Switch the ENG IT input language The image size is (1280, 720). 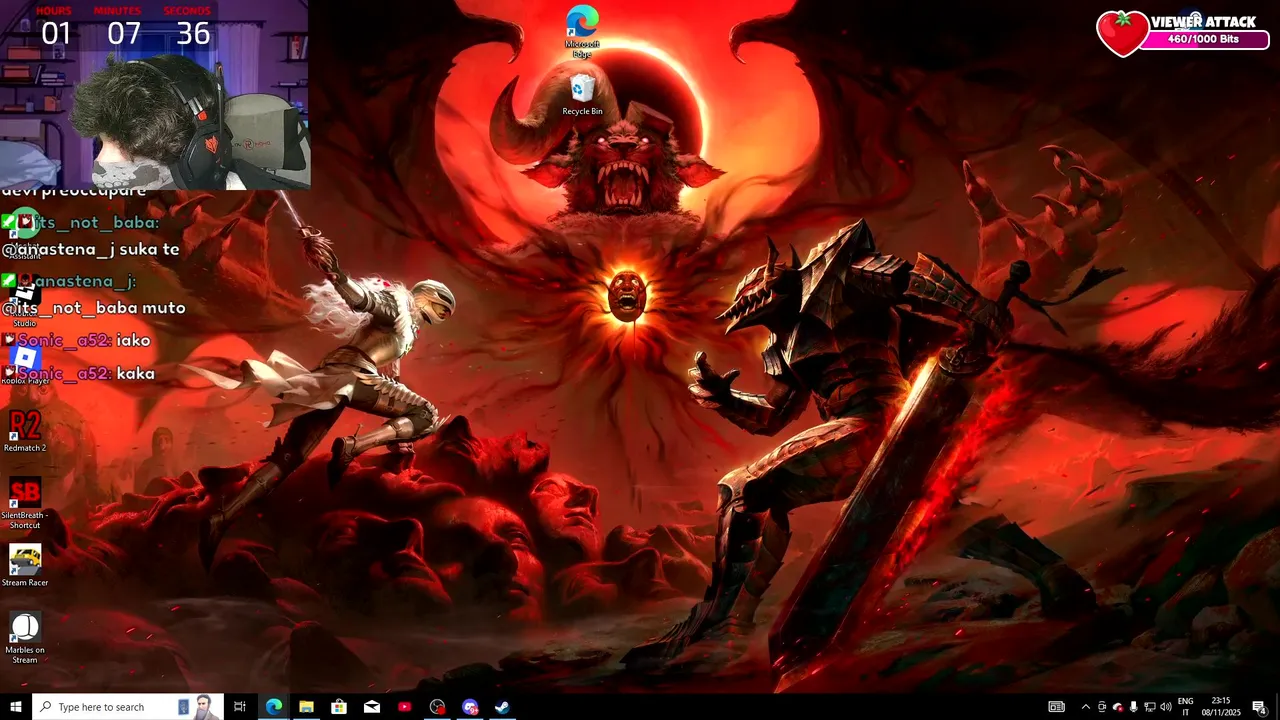pyautogui.click(x=1186, y=707)
